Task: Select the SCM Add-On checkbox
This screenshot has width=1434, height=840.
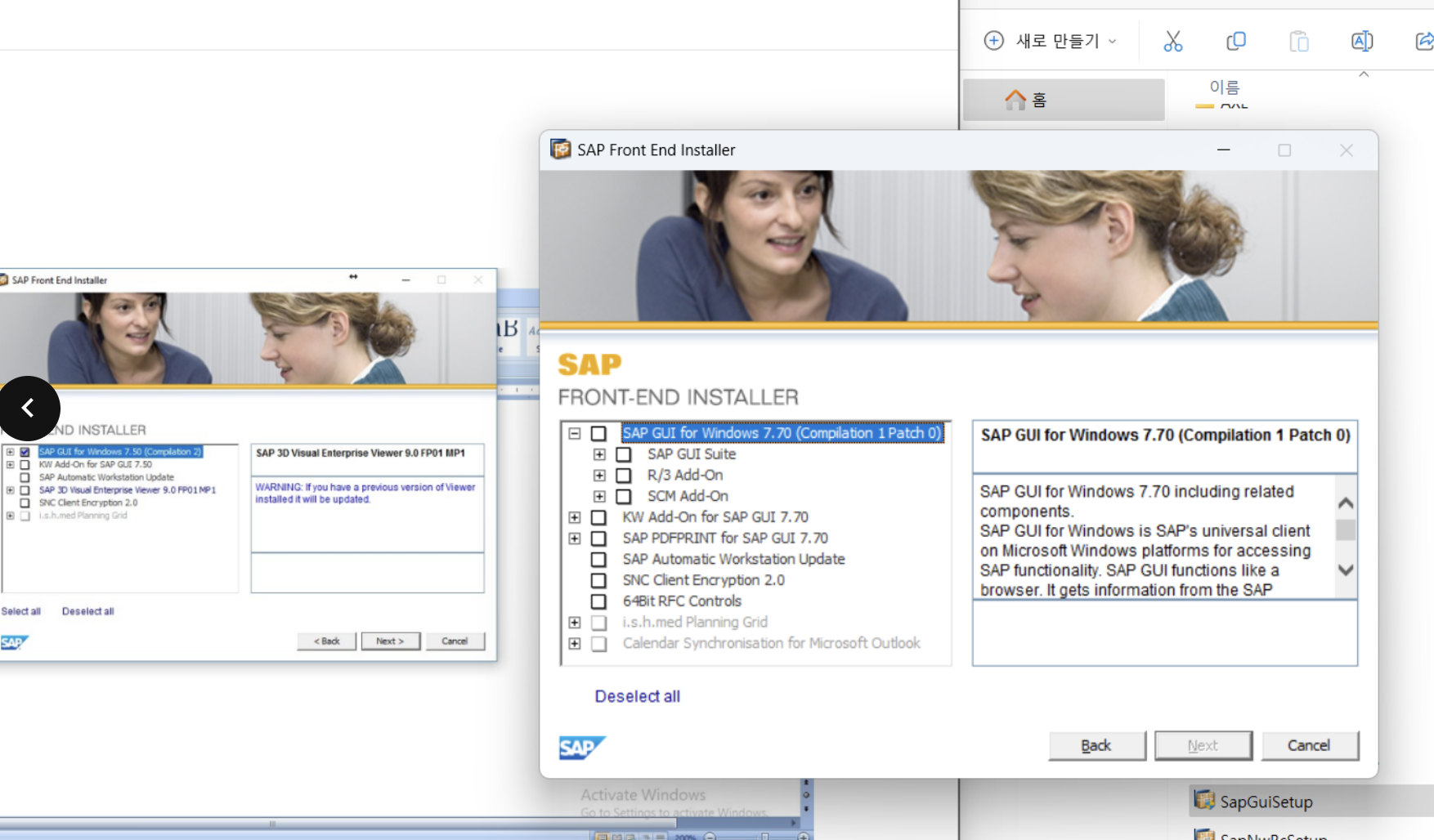Action: [x=624, y=496]
